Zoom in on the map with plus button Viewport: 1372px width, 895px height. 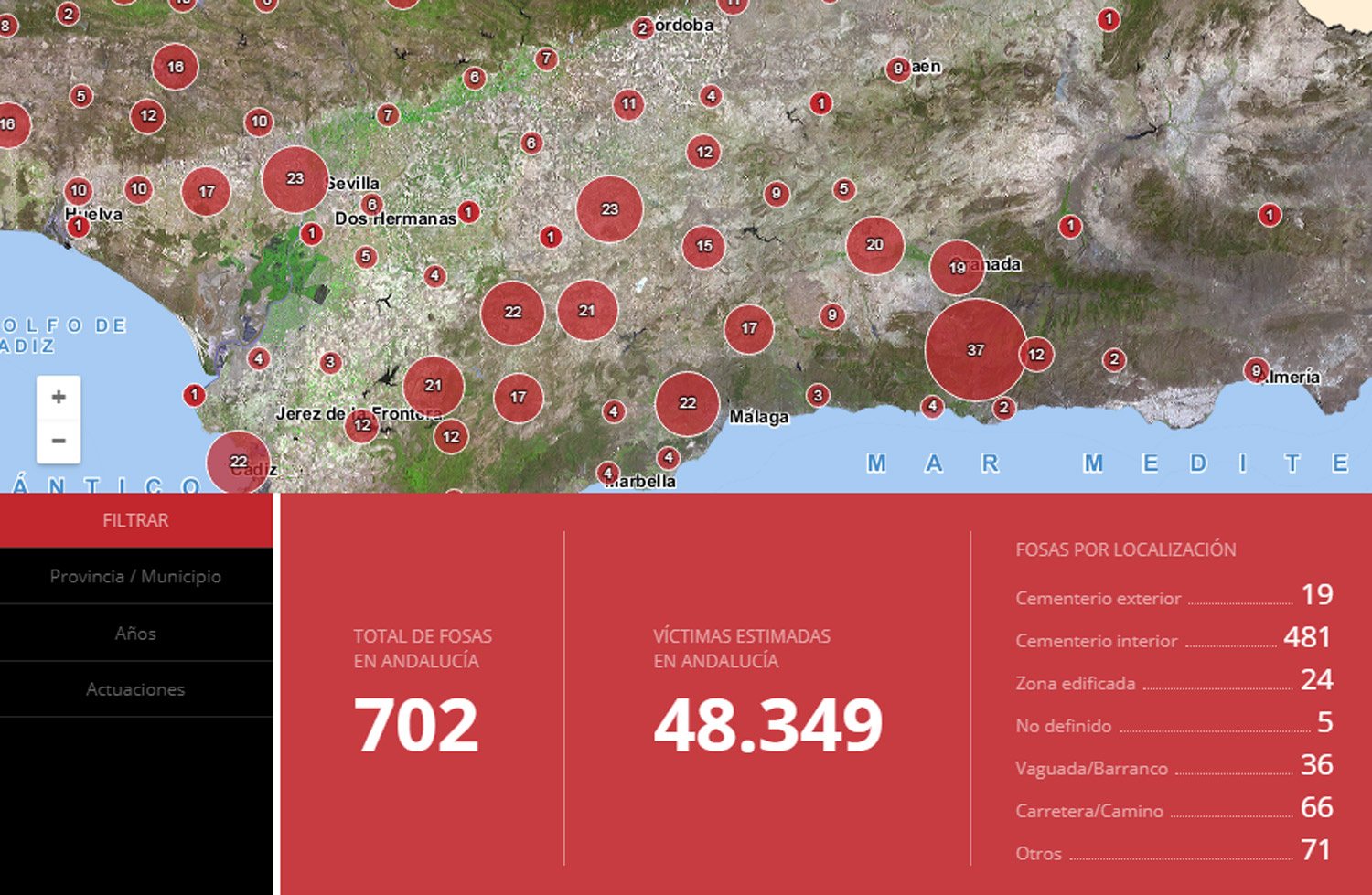[x=59, y=398]
